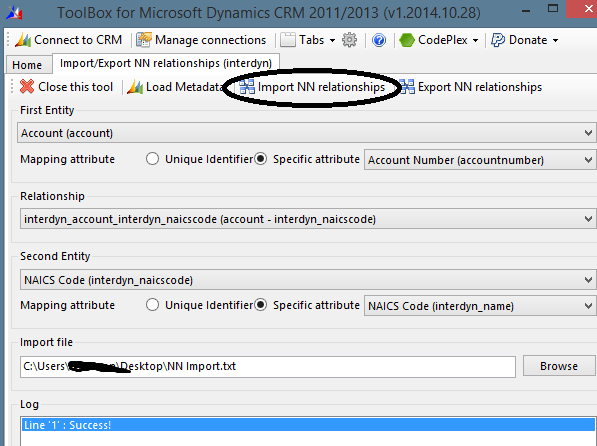Open the Second Entity NAICS Code (interdyn_naicscode) dropdown
This screenshot has height=446, width=597.
point(308,280)
